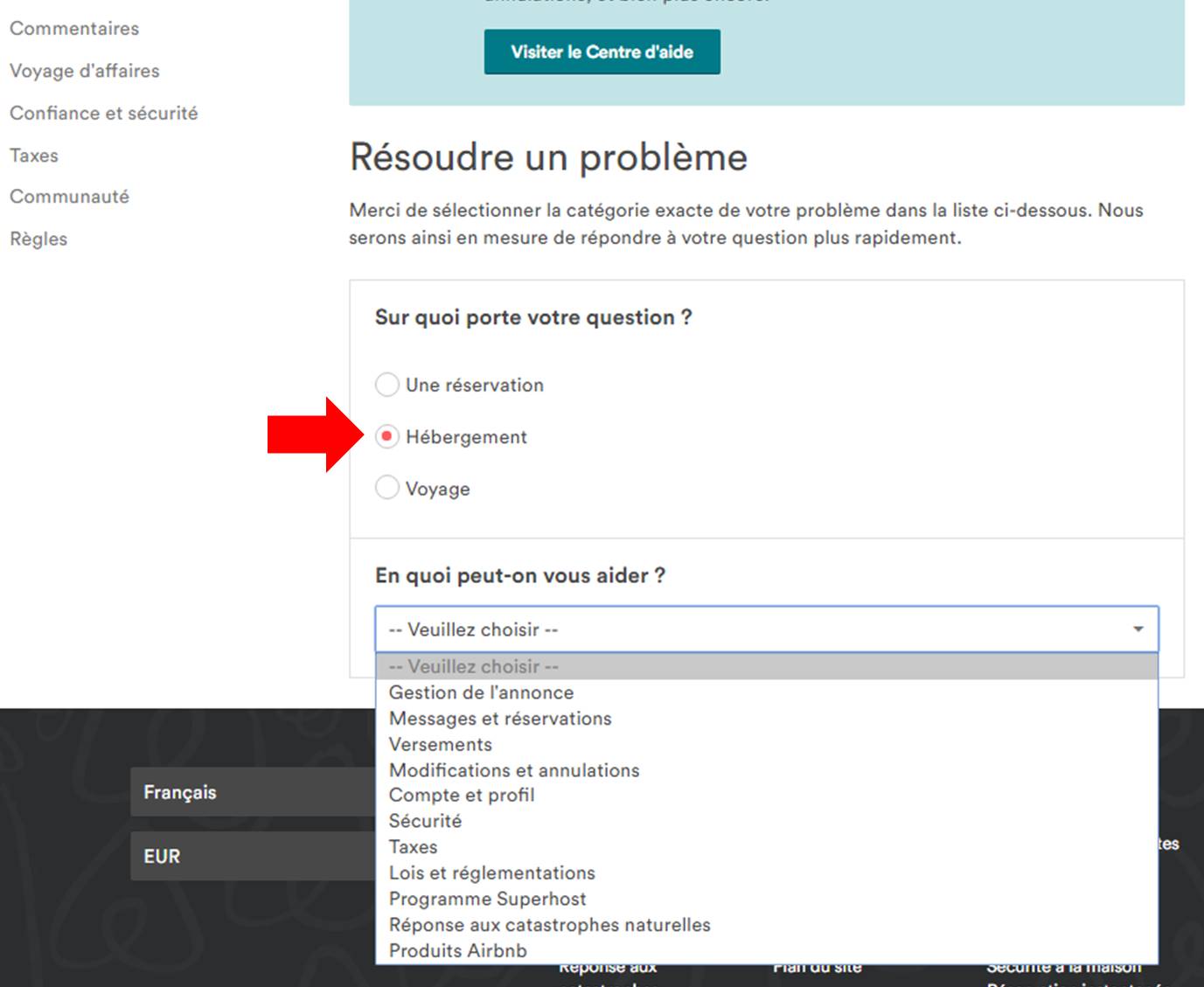Viewport: 1204px width, 987px height.
Task: Select Messages et réservations option
Action: tap(500, 719)
